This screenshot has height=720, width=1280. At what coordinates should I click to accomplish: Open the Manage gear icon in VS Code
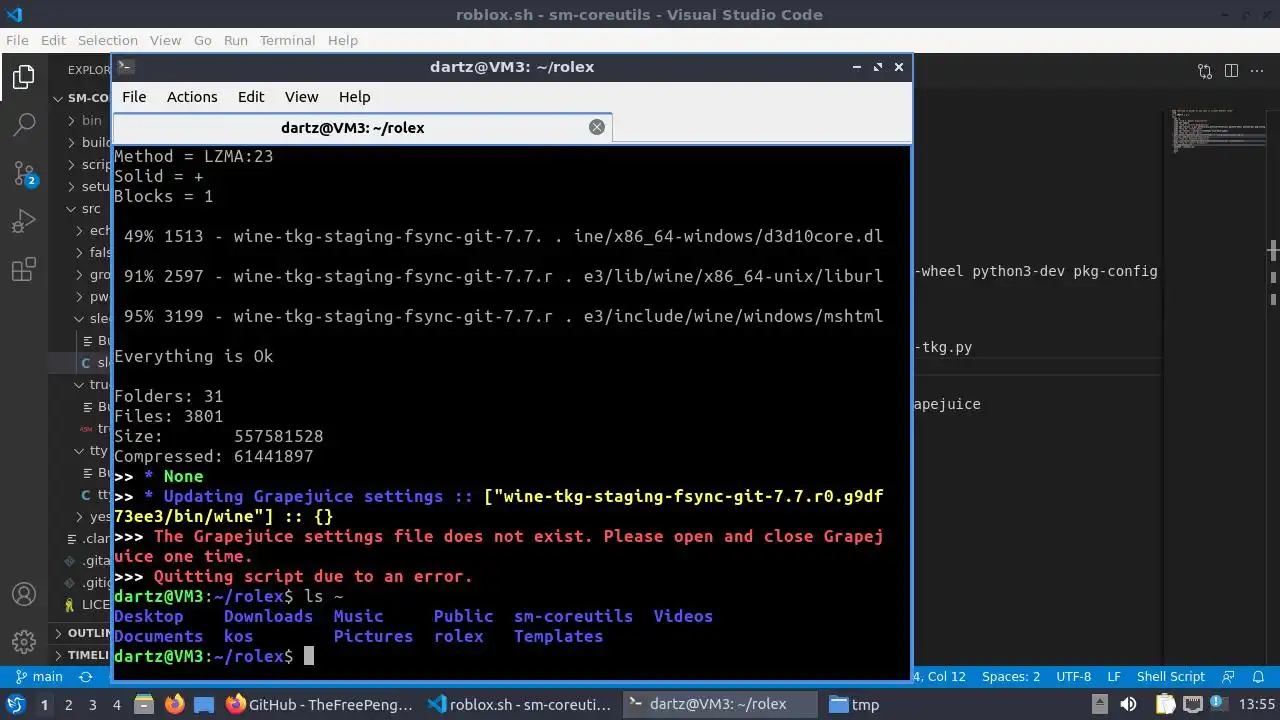[x=24, y=641]
